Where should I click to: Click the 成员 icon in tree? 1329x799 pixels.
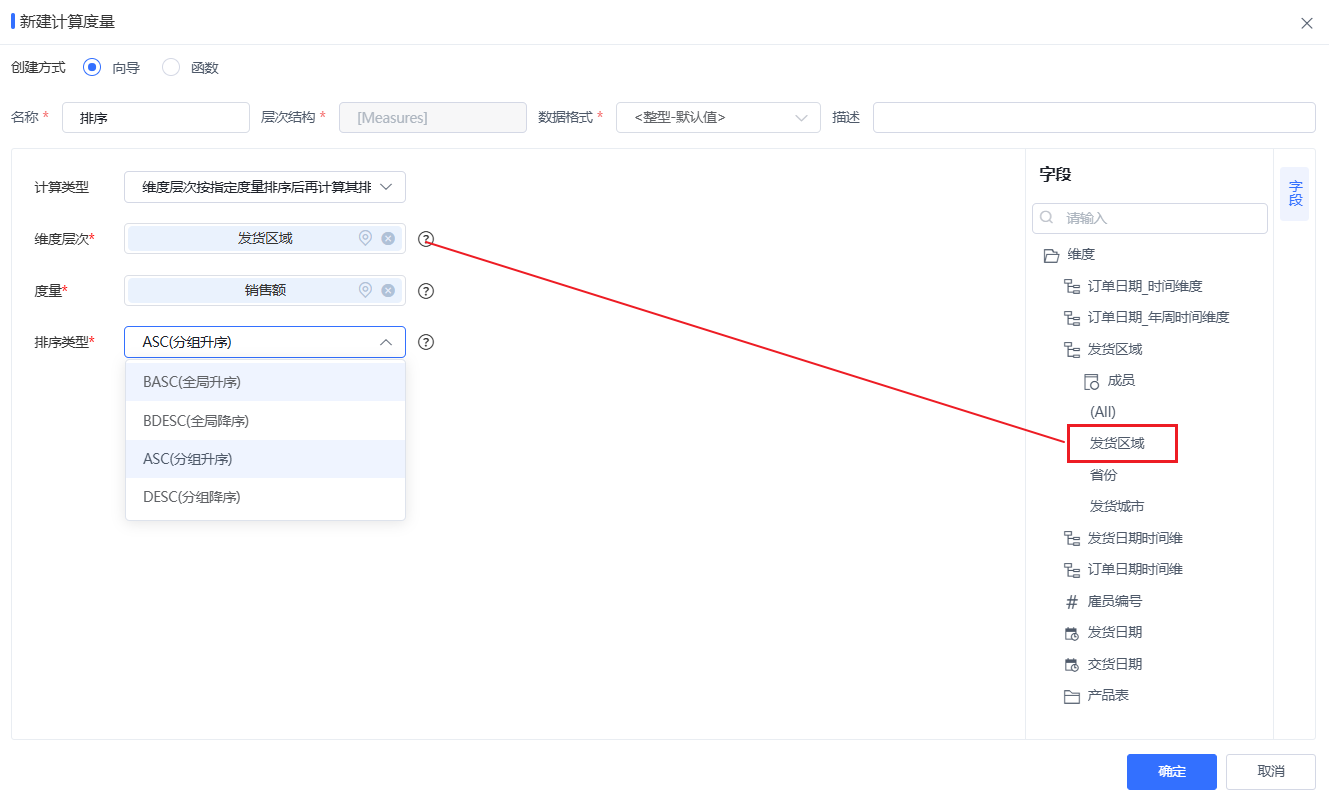coord(1092,381)
